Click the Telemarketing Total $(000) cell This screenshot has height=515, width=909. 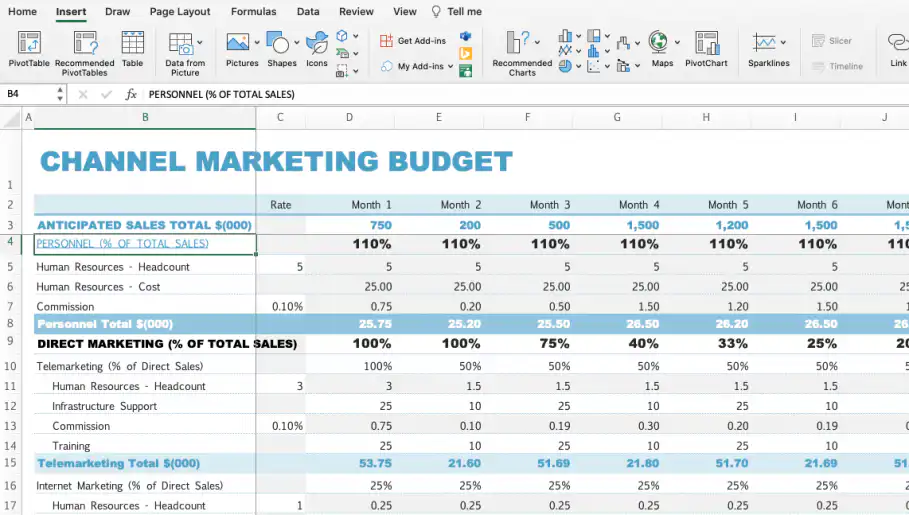pos(145,463)
